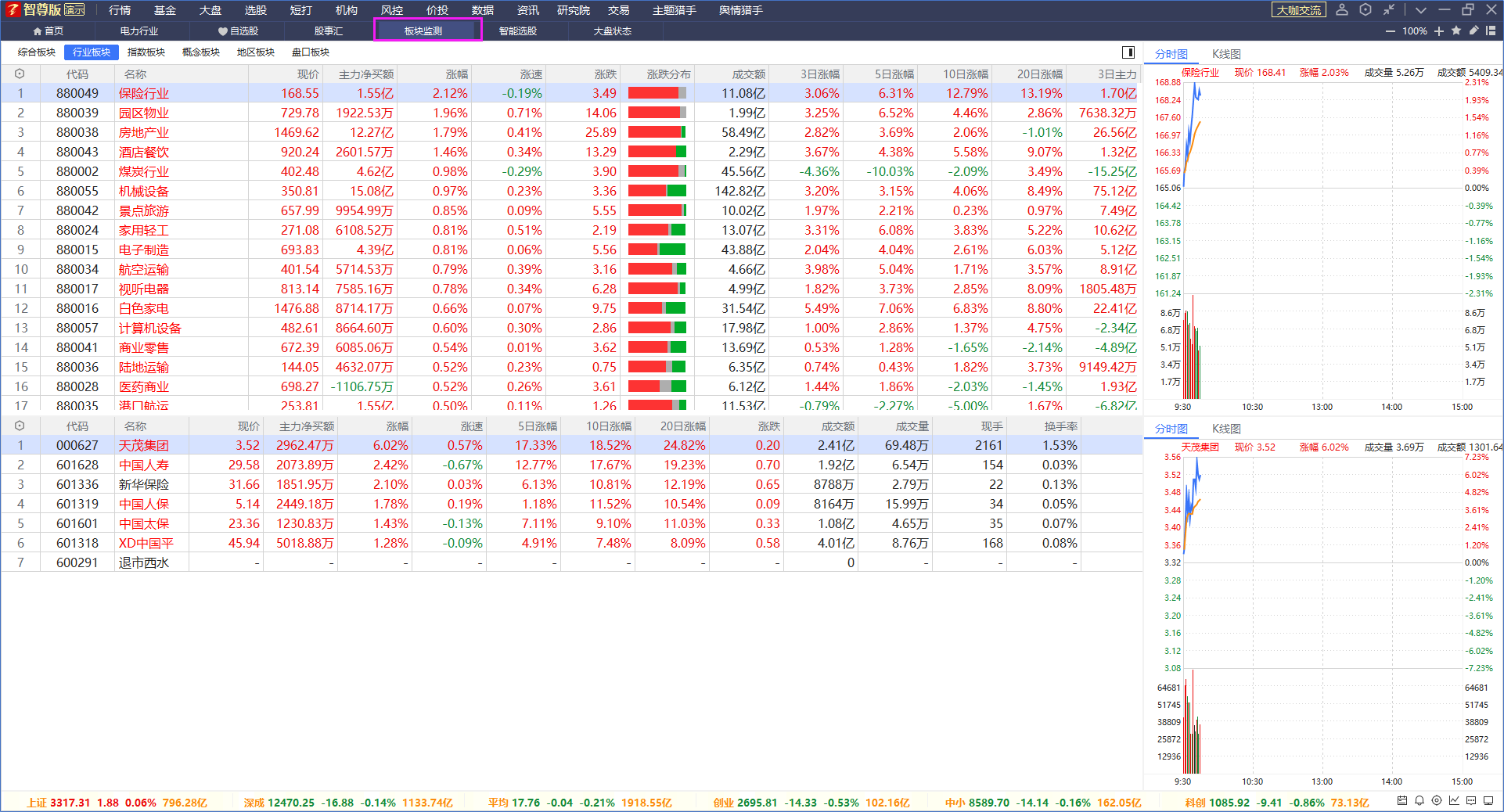The image size is (1504, 812).
Task: Sort sector table by 20日涨幅 column
Action: tap(1040, 74)
